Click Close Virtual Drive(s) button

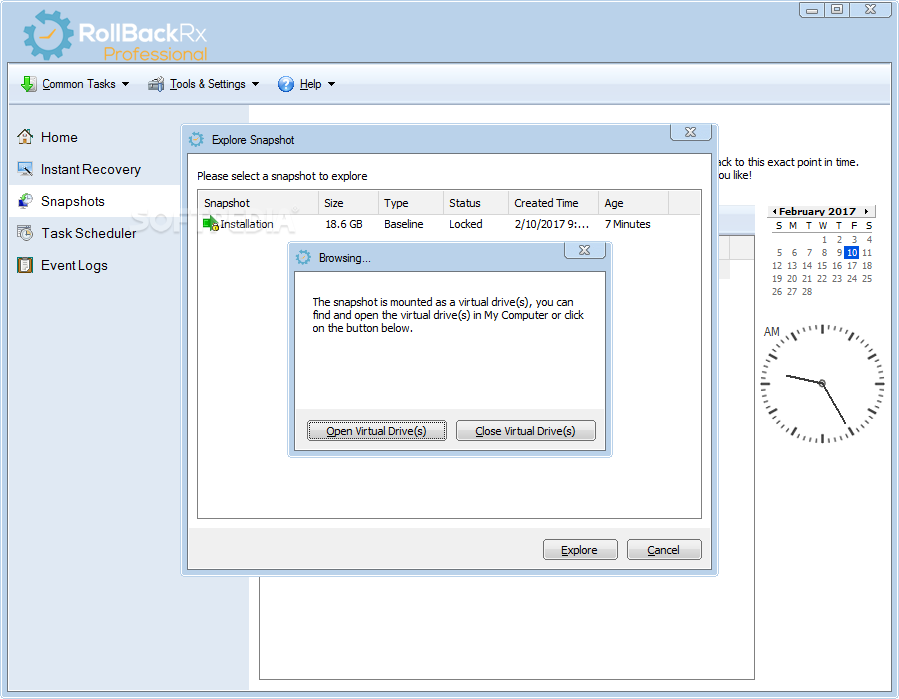[526, 431]
